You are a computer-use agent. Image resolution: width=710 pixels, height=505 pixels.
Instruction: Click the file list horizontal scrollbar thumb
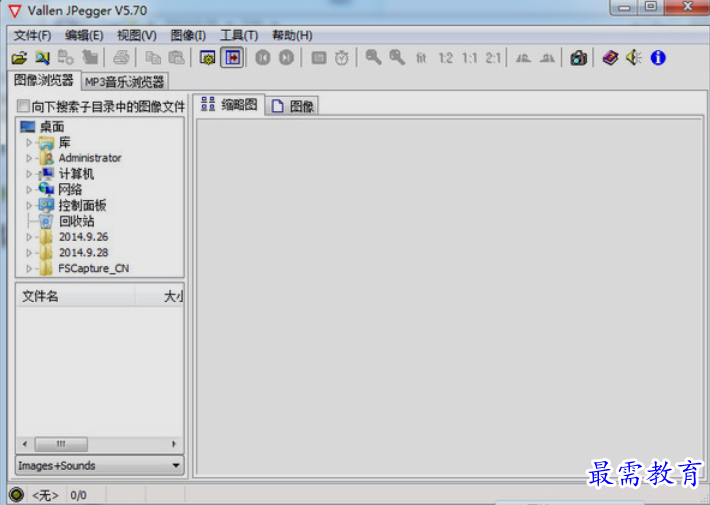(60, 444)
